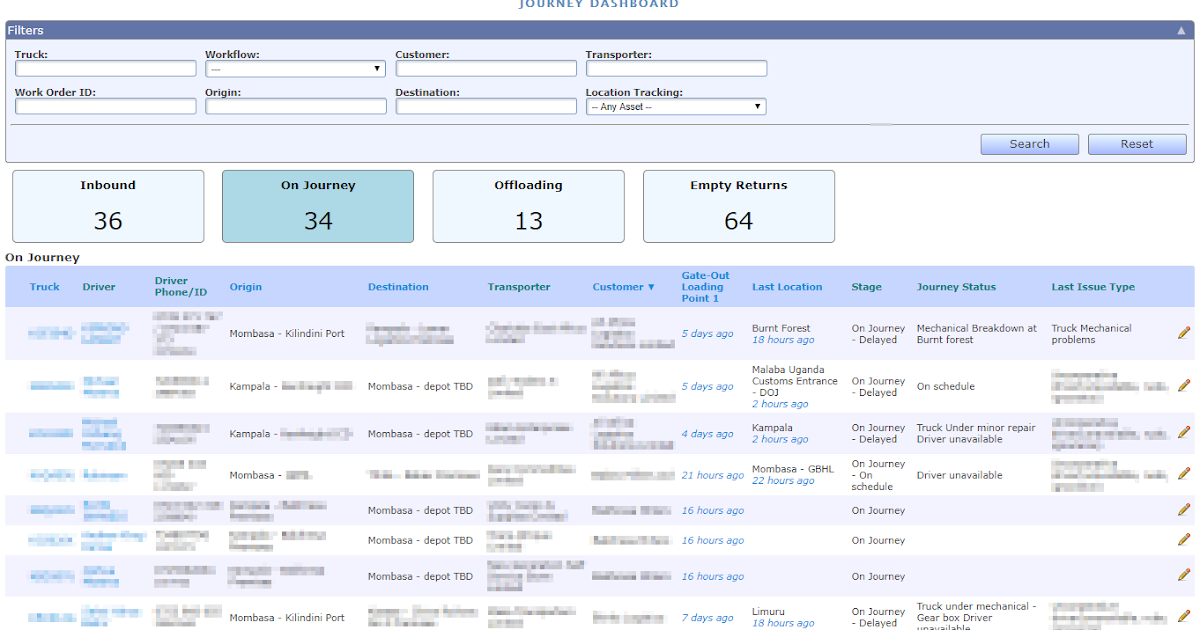Click the Reset button

tap(1137, 143)
